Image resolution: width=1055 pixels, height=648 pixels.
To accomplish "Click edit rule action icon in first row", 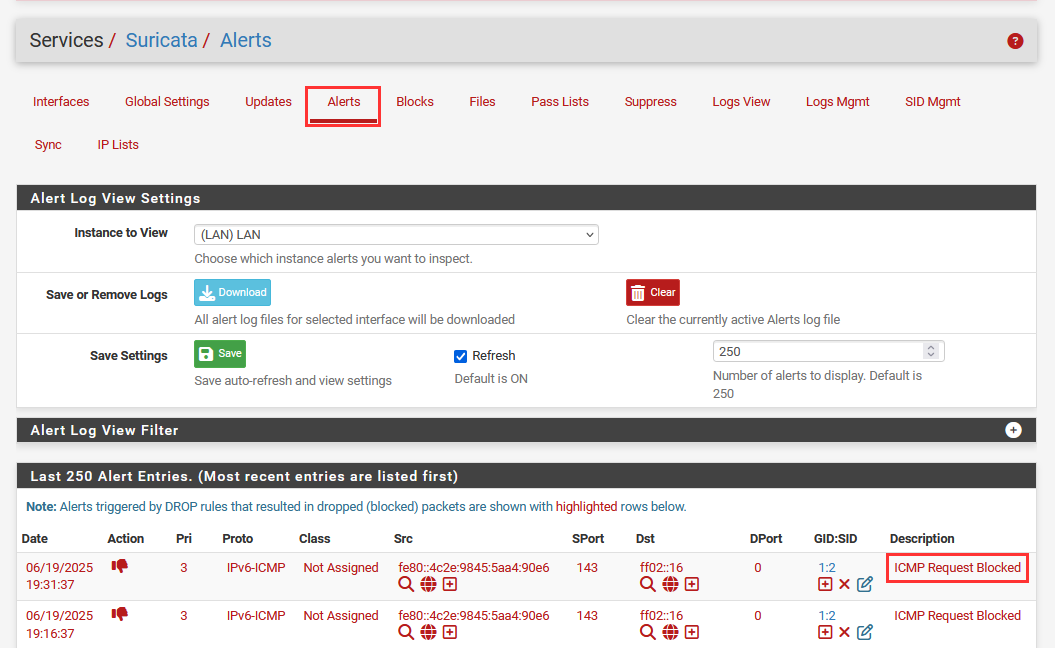I will (x=865, y=584).
